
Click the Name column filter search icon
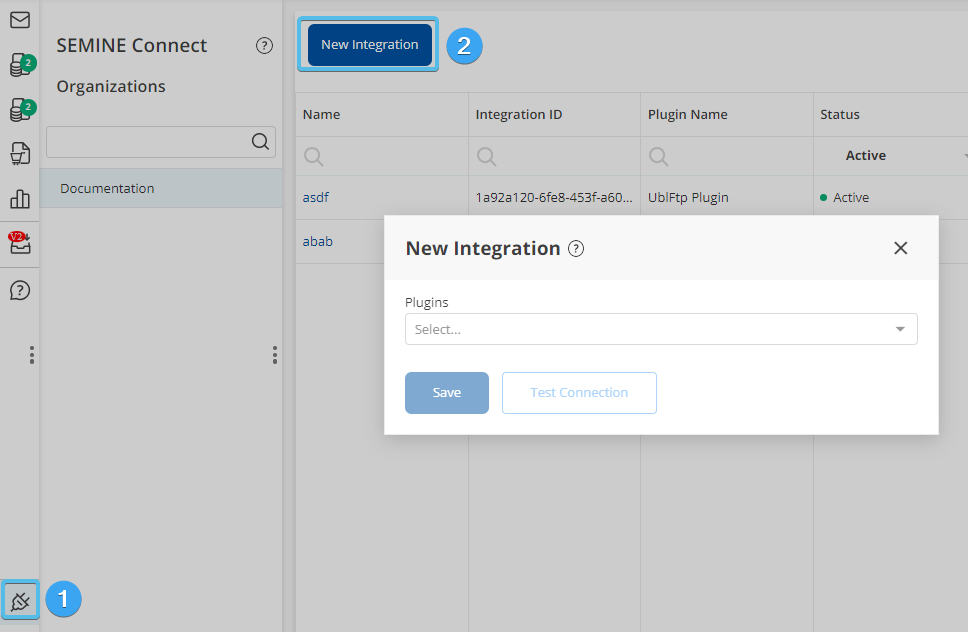[x=313, y=156]
